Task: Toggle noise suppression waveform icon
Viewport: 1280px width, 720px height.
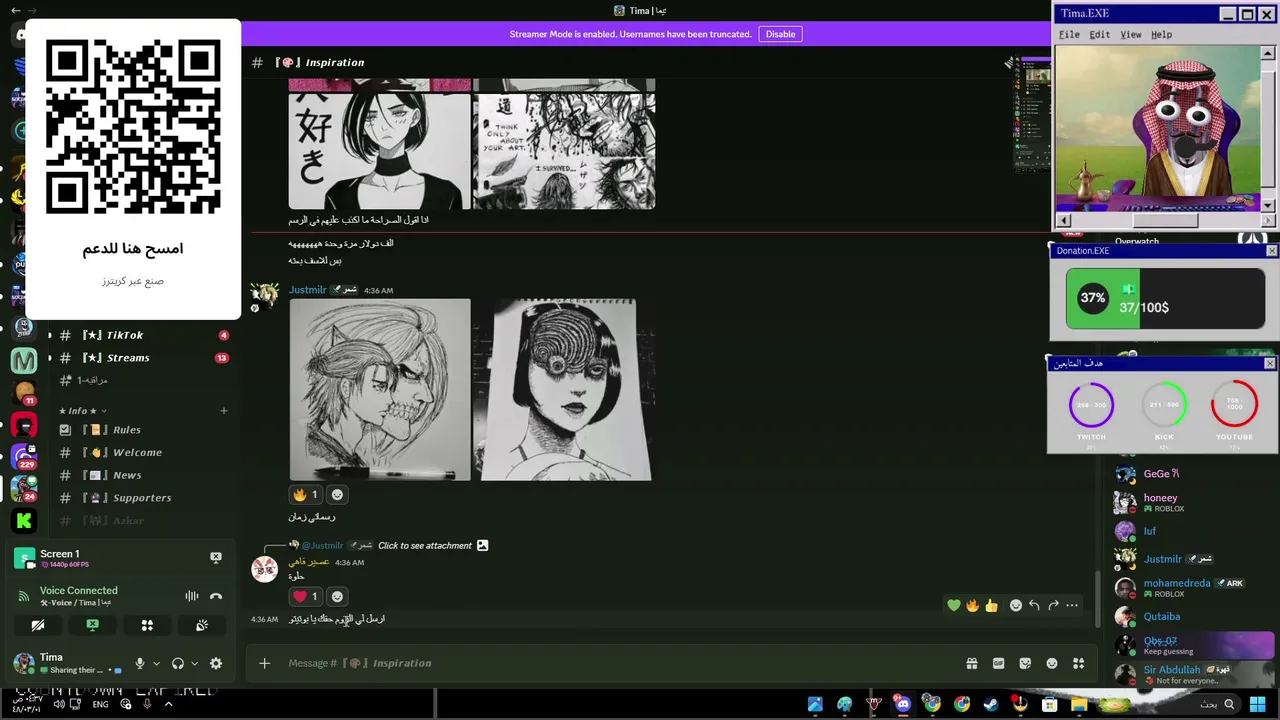Action: [x=192, y=596]
